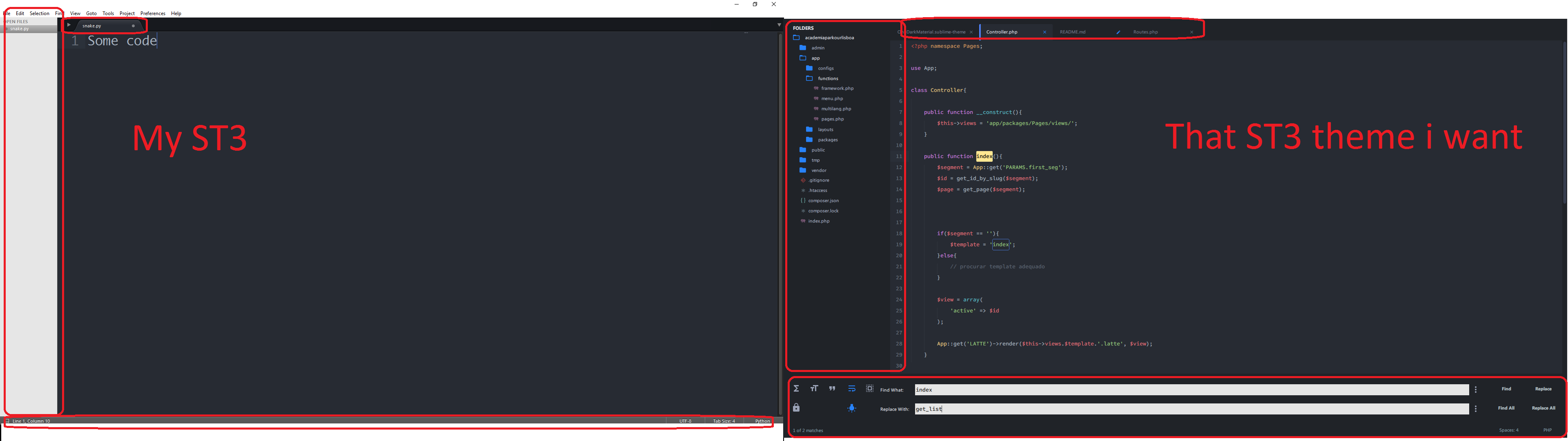1568x441 pixels.
Task: Toggle whole word quotes icon
Action: (x=832, y=389)
